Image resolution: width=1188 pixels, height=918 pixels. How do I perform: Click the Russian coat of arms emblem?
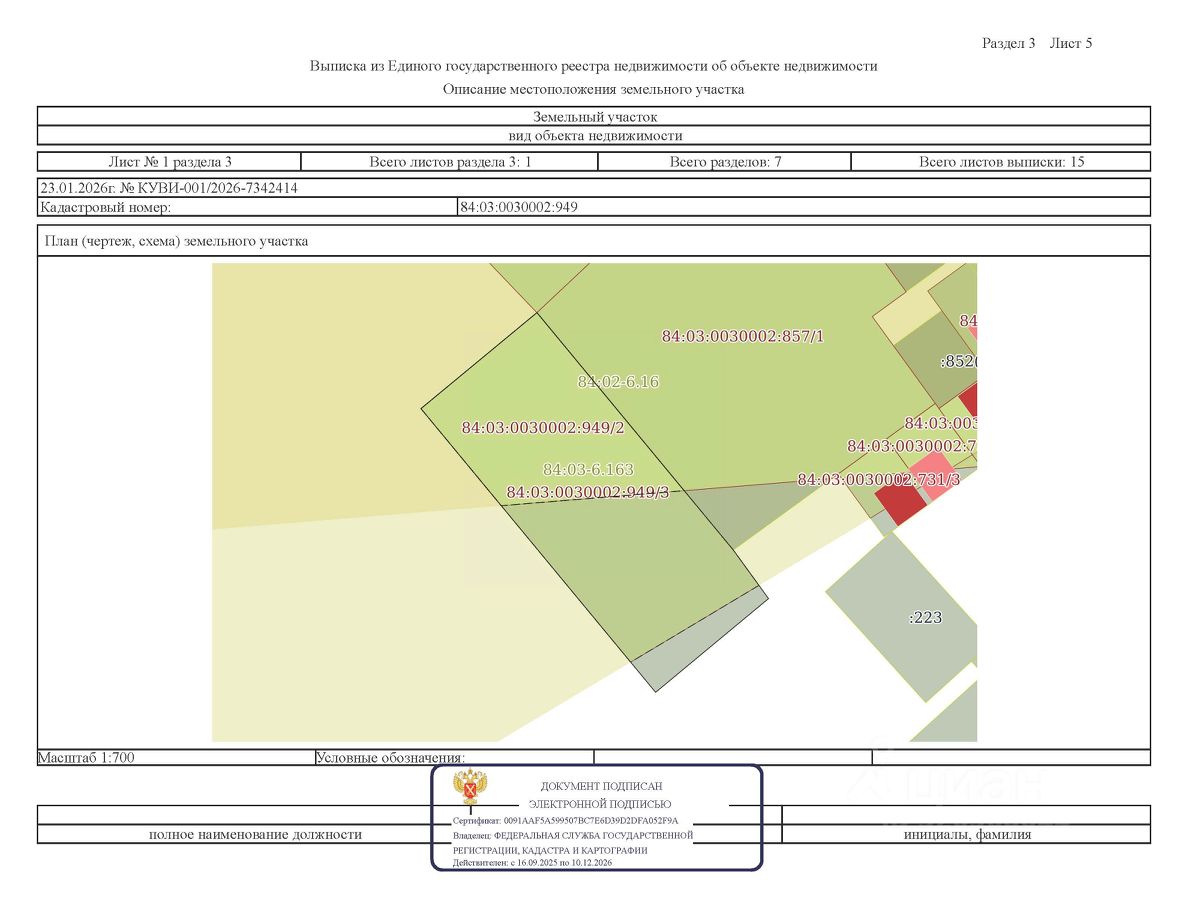(470, 787)
